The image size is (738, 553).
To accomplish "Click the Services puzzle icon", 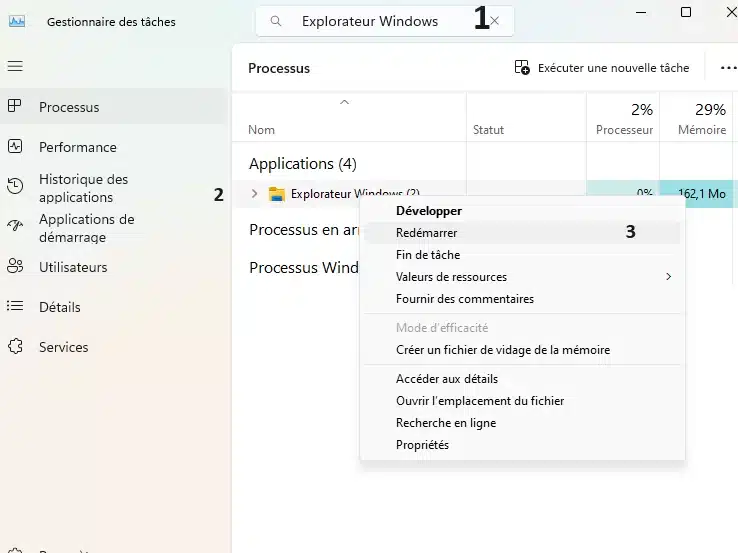I will click(15, 346).
